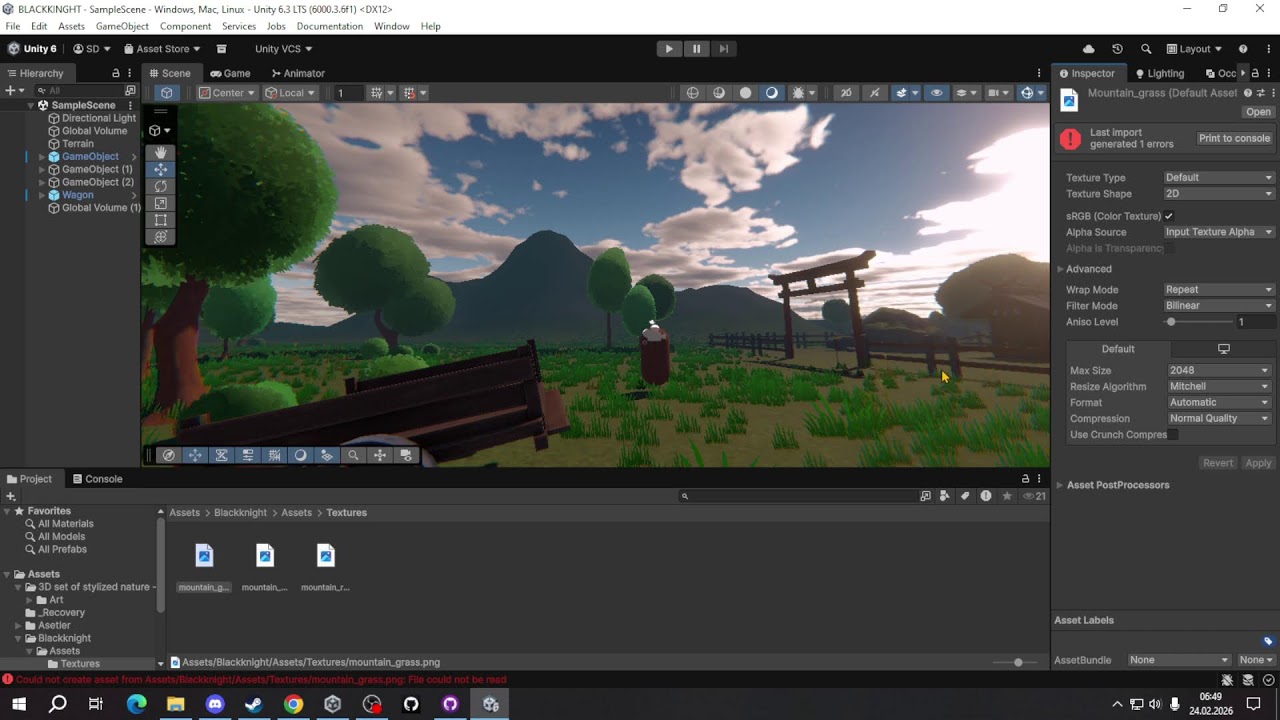Open the Local handle rotation dropdown
This screenshot has width=1280, height=720.
click(x=290, y=93)
